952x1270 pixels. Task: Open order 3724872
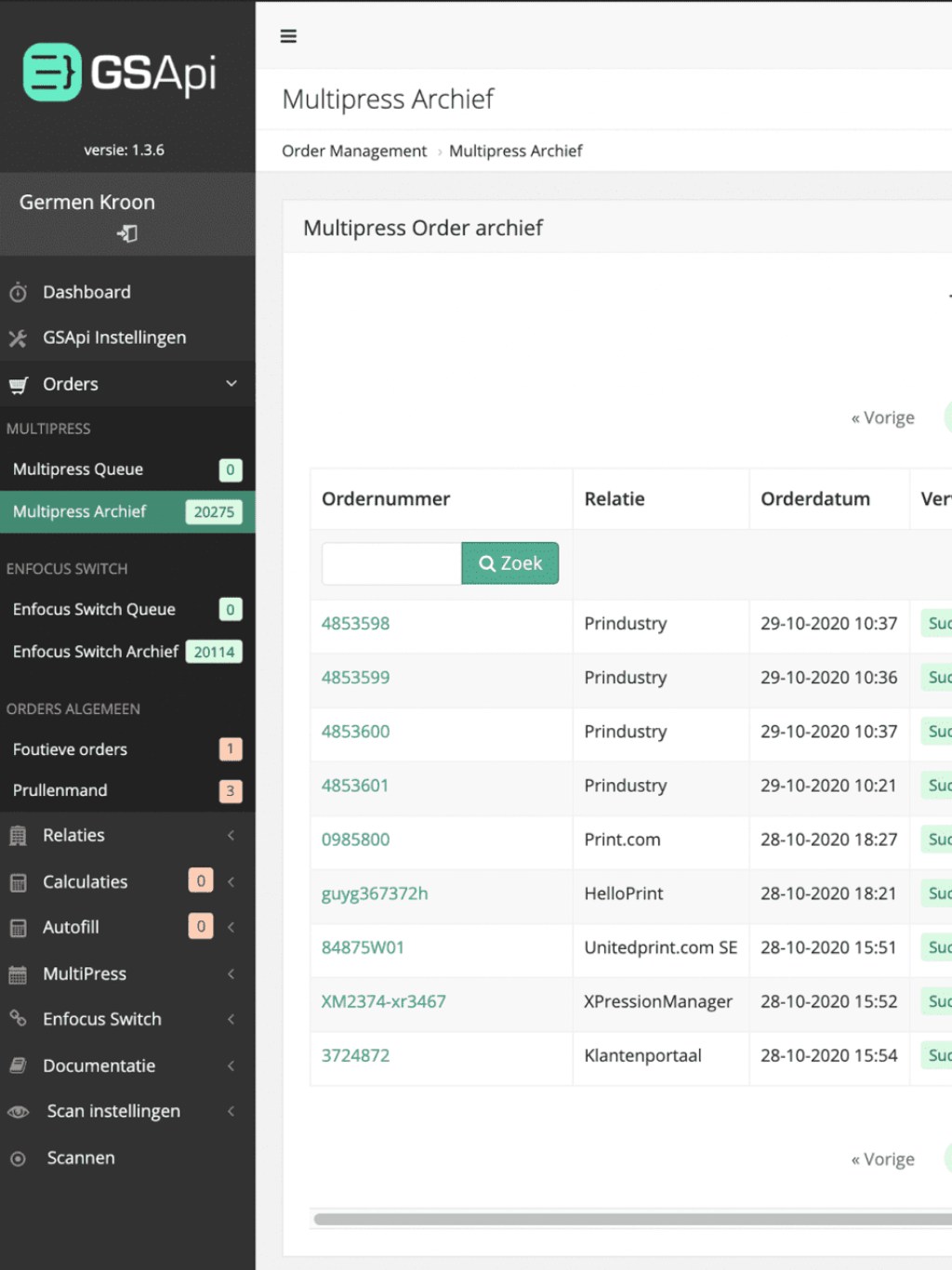click(356, 1055)
